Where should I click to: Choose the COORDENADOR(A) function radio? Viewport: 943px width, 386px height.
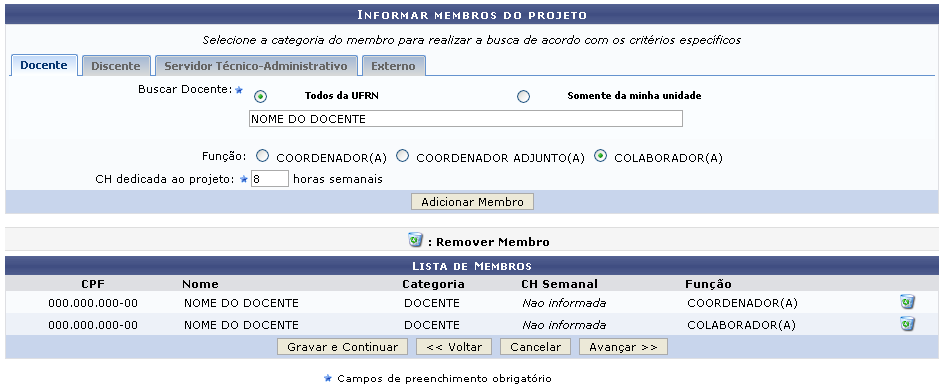[x=262, y=156]
